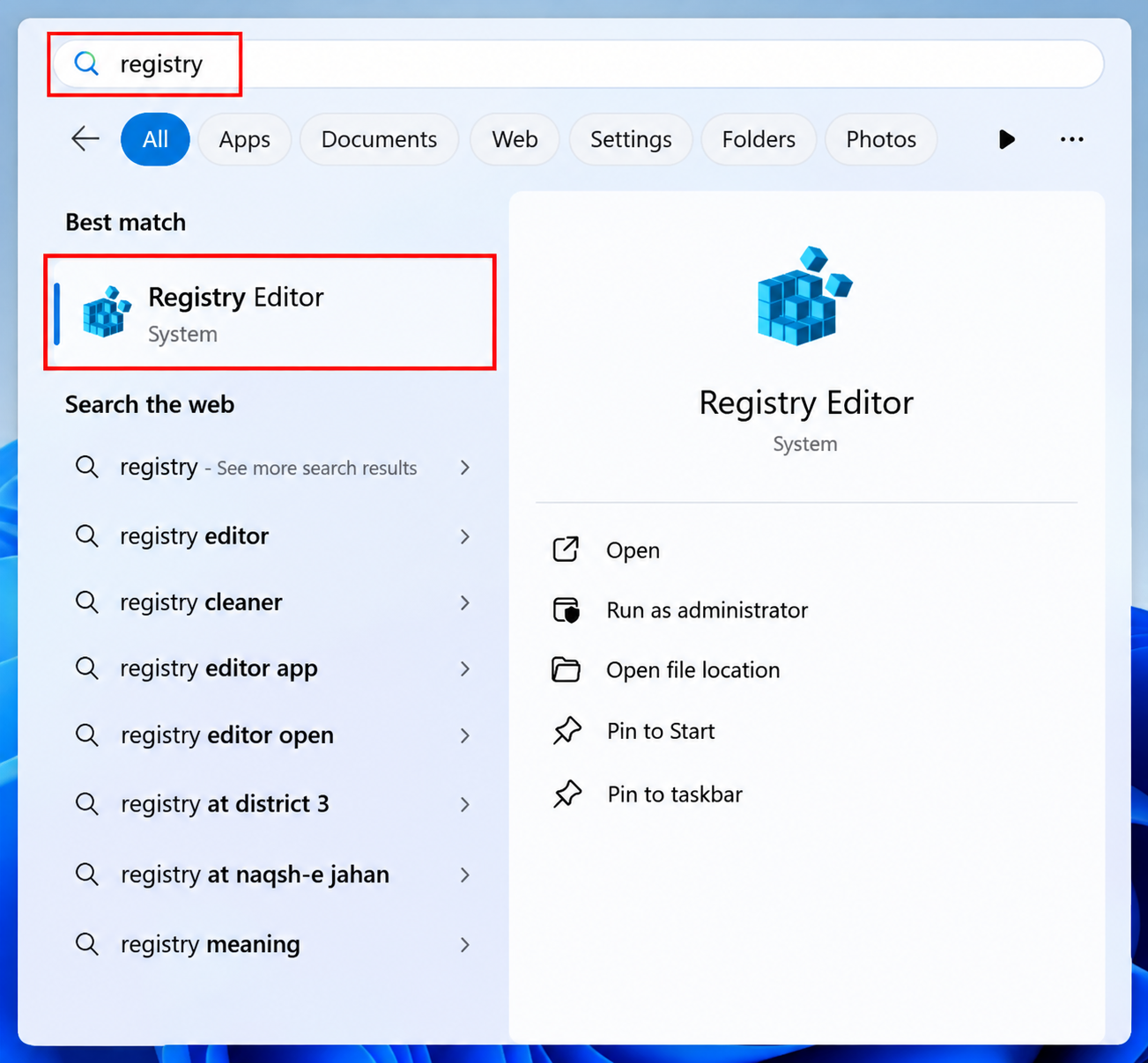Switch to the Documents filter tab
1148x1063 pixels.
379,139
